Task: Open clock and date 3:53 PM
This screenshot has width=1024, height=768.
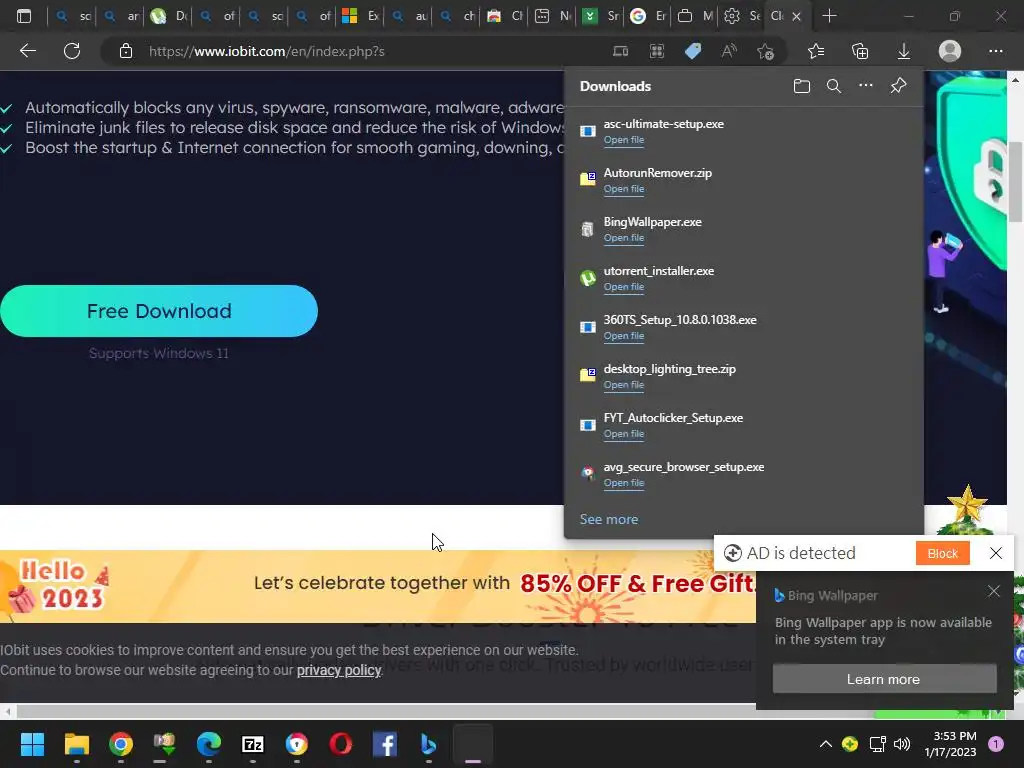Action: click(x=950, y=744)
